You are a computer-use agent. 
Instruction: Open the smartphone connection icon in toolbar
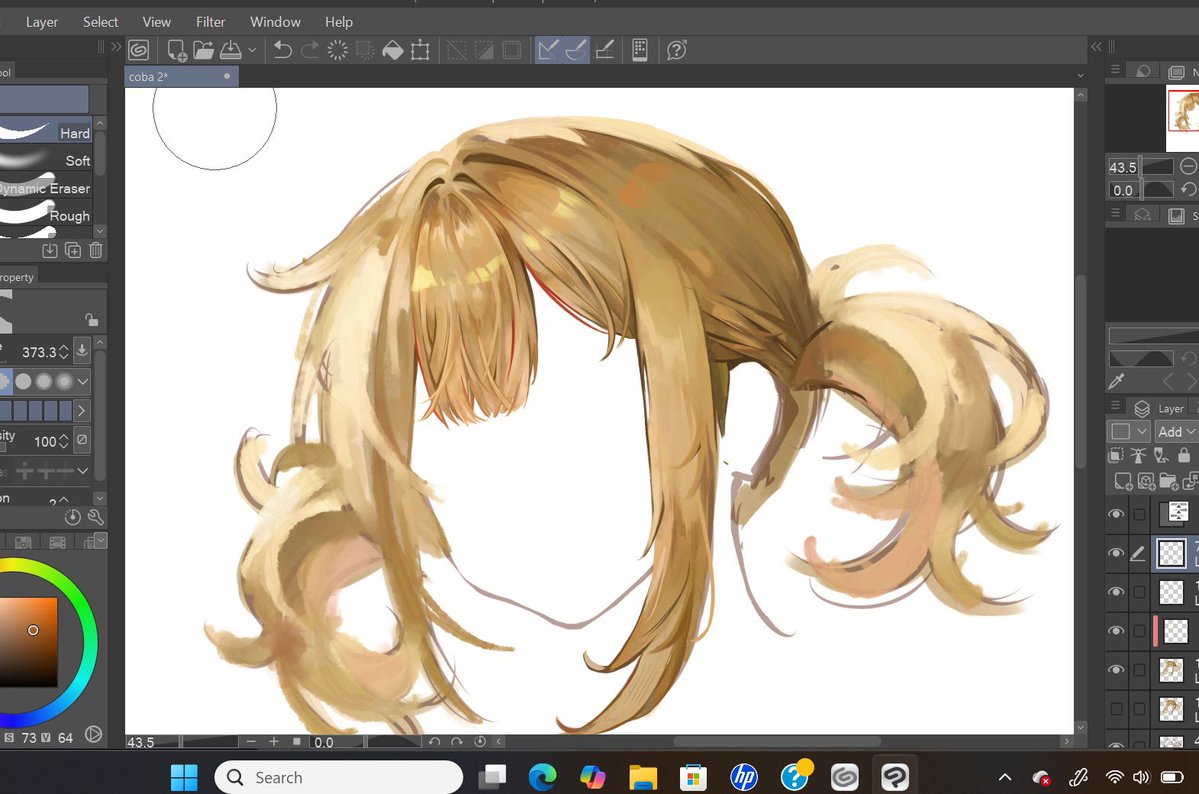click(x=640, y=50)
